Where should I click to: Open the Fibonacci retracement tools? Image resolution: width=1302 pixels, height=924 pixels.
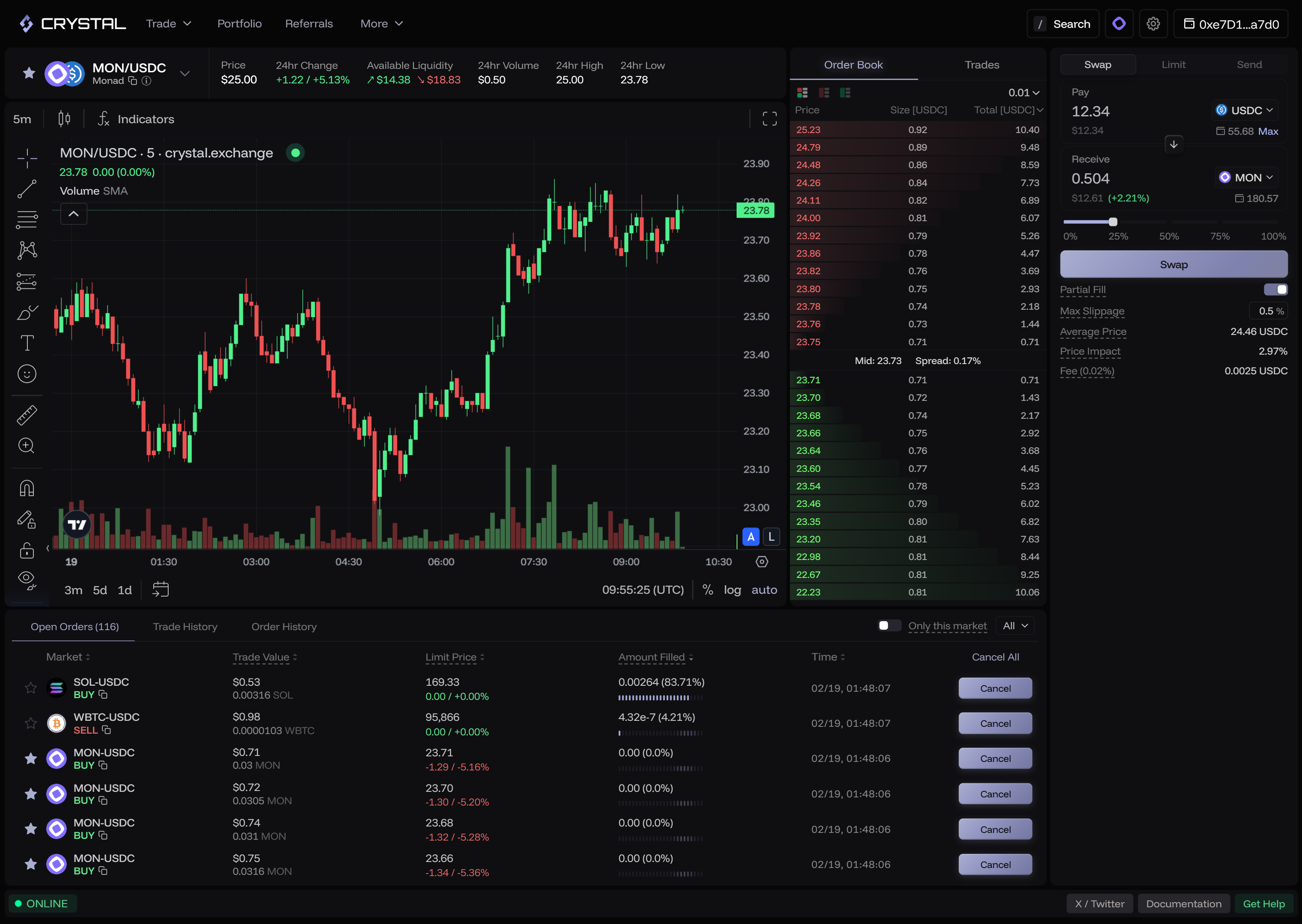pyautogui.click(x=27, y=219)
